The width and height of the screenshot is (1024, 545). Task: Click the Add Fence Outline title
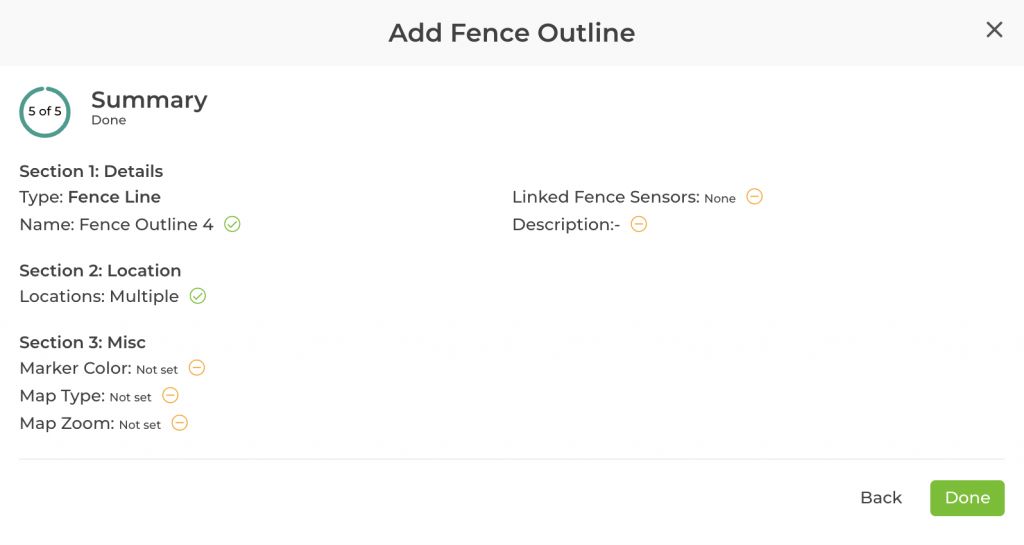tap(511, 33)
